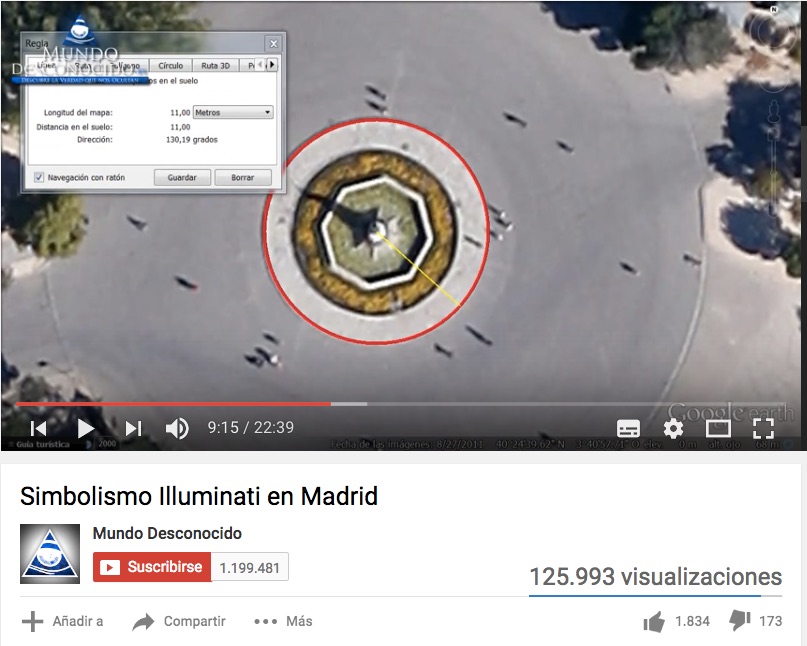Click the Compartir share arrow

click(x=143, y=622)
